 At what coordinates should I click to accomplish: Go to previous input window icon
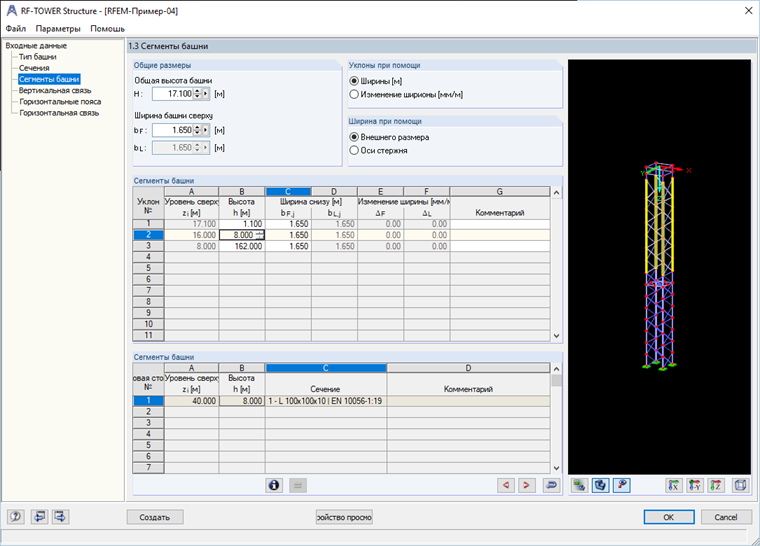tap(39, 517)
